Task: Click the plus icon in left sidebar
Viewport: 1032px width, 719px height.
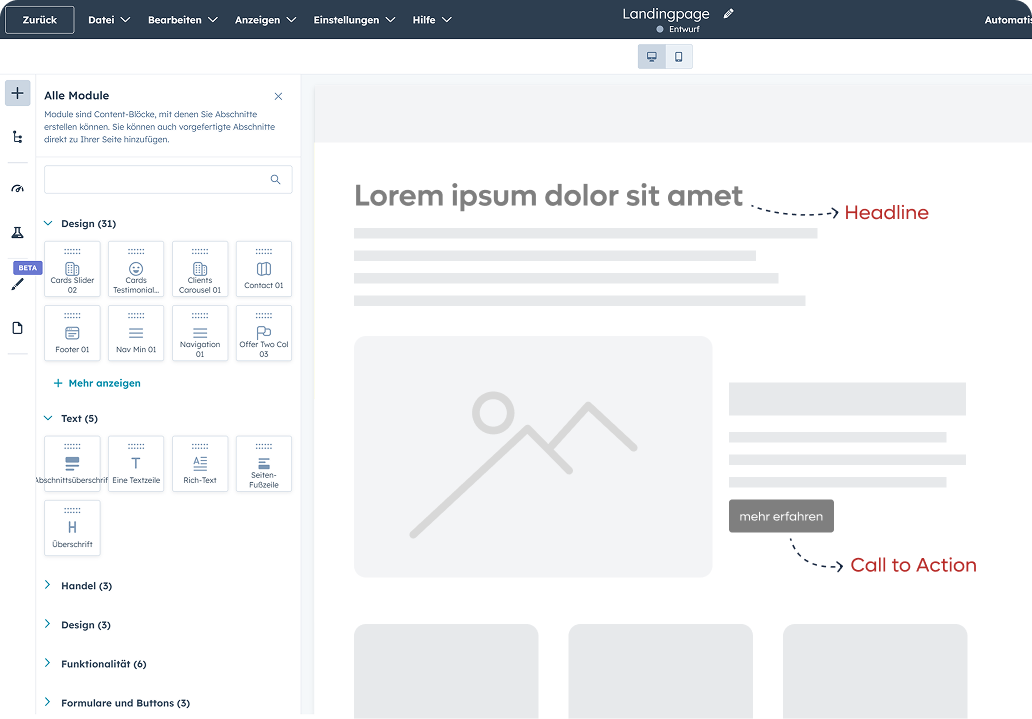Action: [x=17, y=94]
